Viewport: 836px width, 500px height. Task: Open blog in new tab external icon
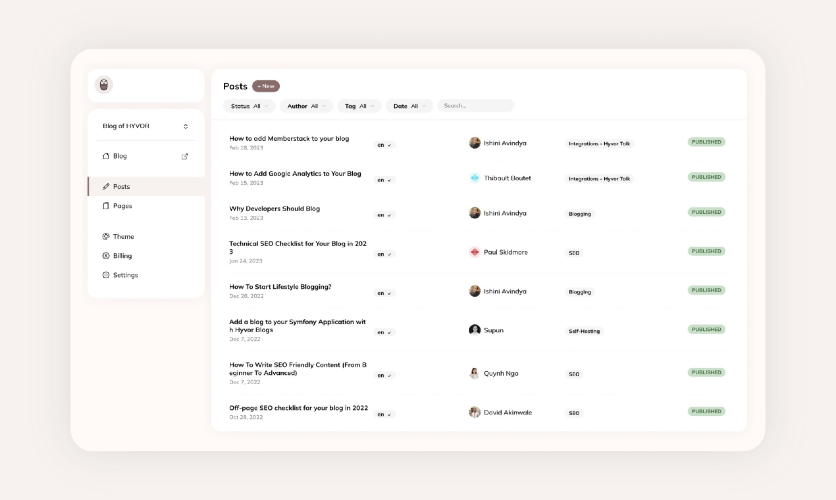tap(185, 157)
